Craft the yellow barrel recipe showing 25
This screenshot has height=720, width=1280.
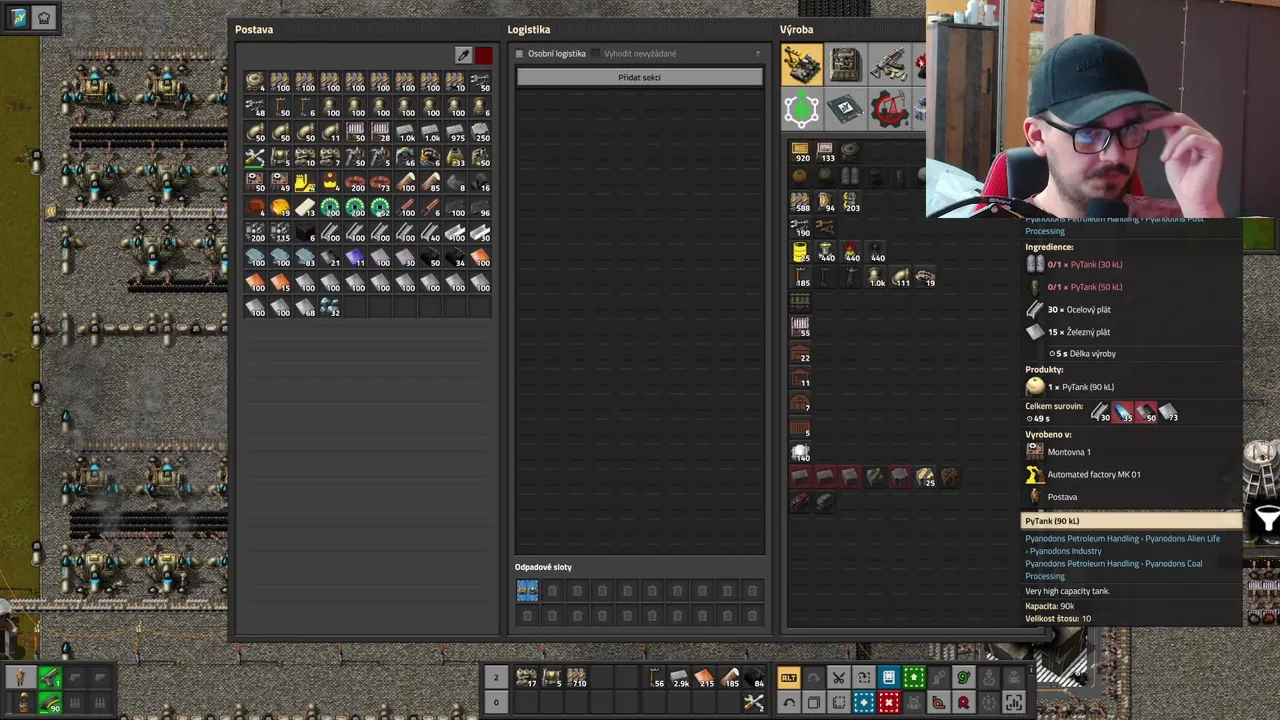800,252
